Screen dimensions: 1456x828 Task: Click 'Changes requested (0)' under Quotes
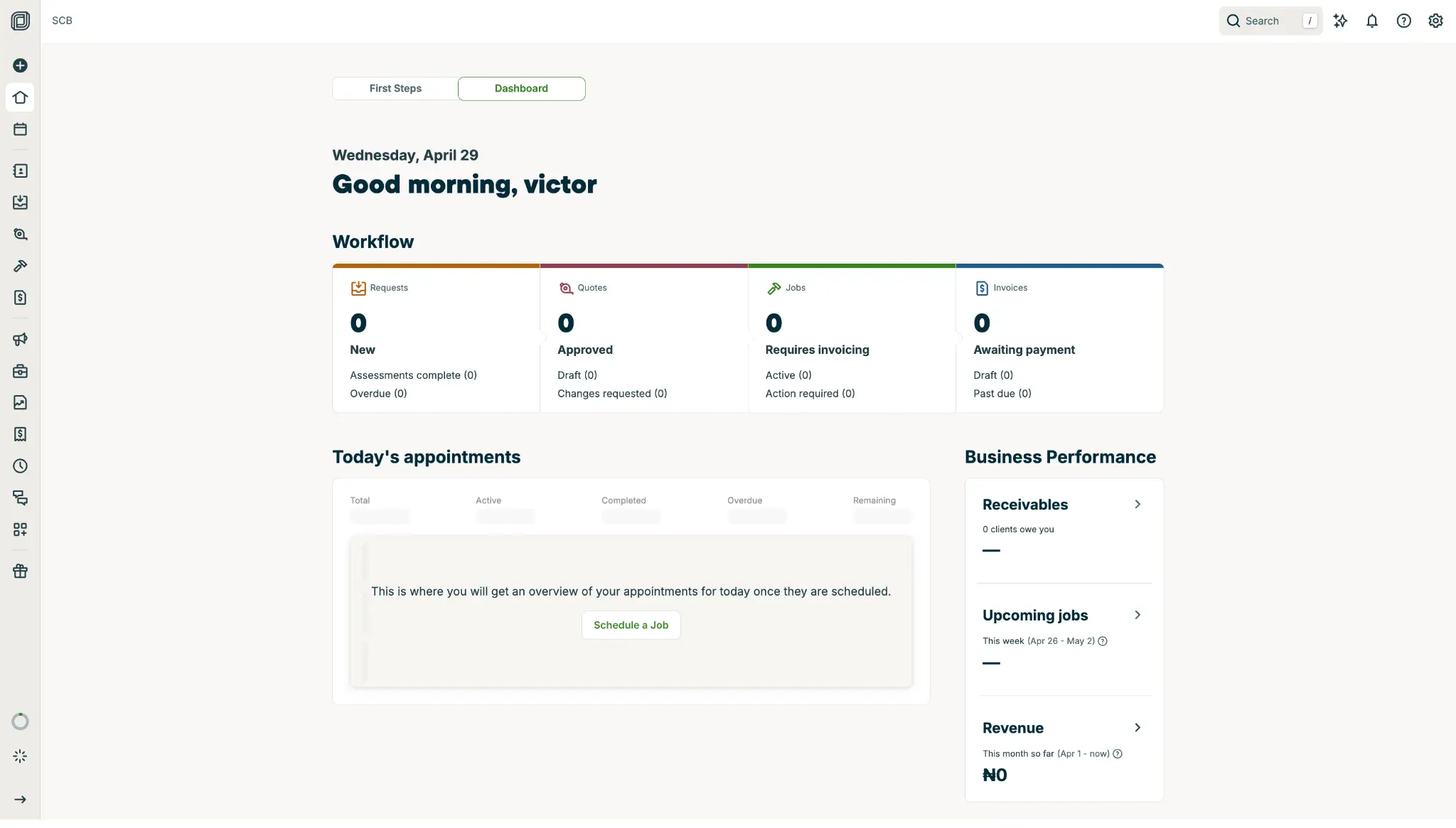[612, 394]
